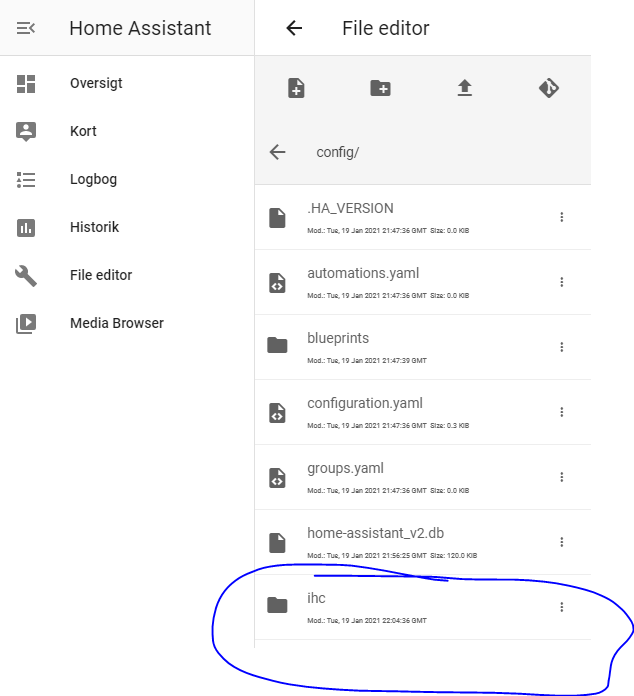Navigate up from config/ folder
Screen dimensions: 634x696
278,152
